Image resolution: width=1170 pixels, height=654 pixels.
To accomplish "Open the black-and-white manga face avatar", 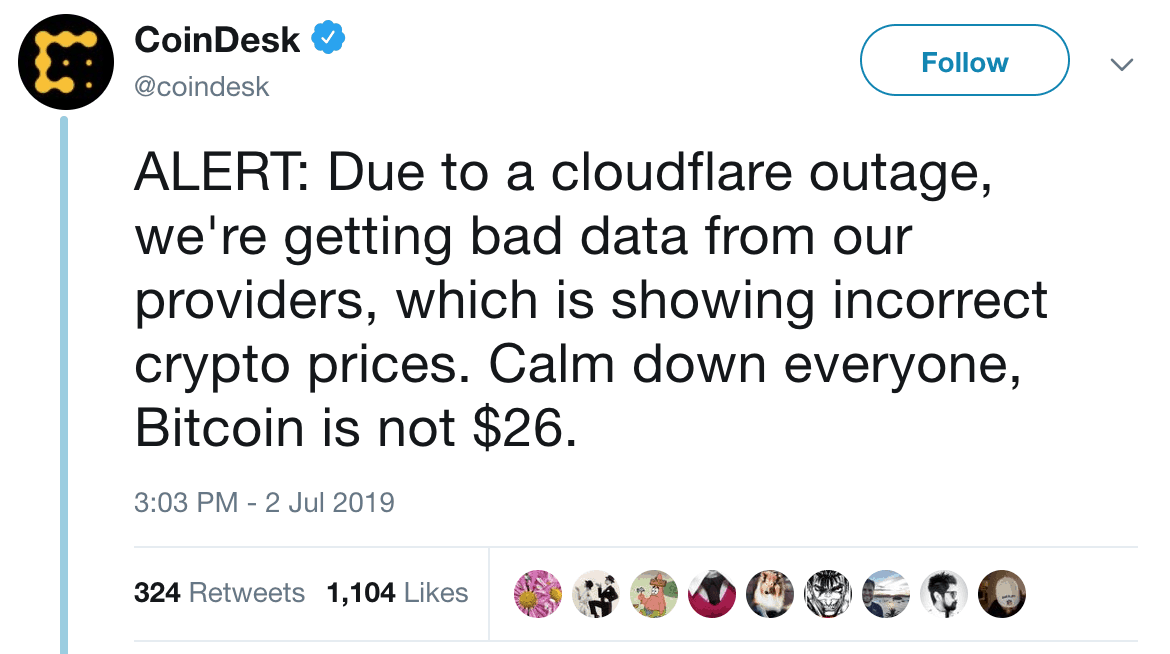I will pyautogui.click(x=828, y=594).
